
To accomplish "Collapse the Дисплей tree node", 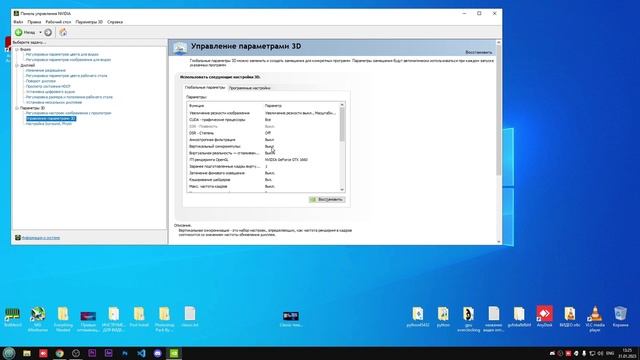I will [x=17, y=65].
